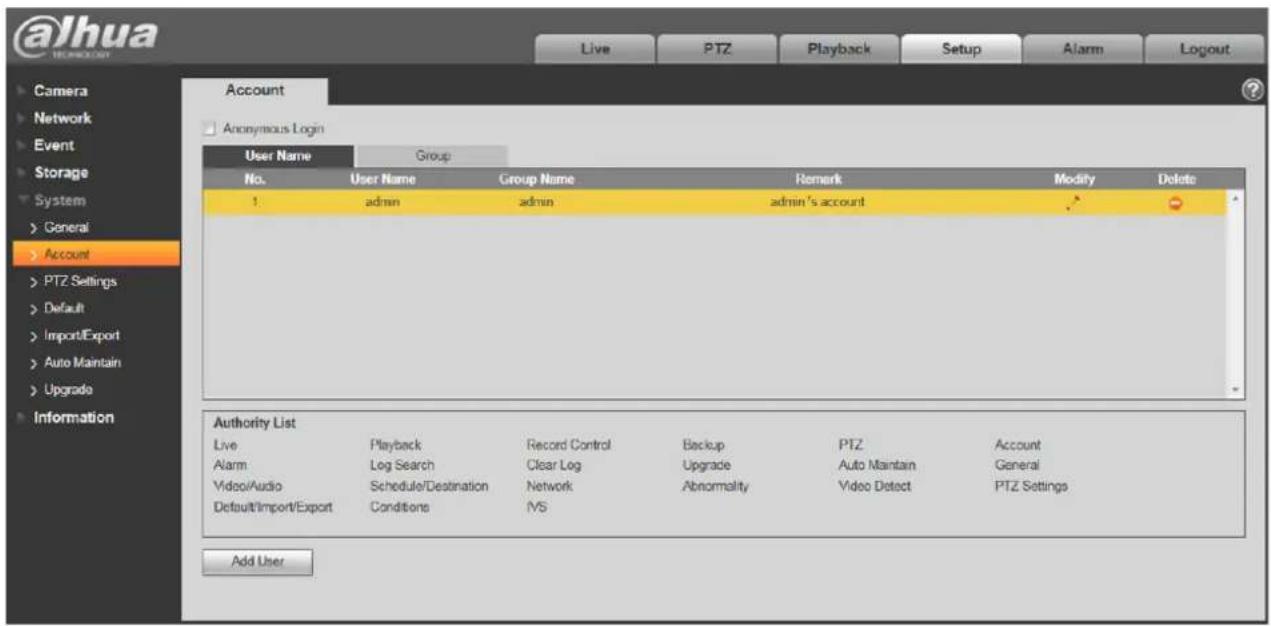Expand the Event menu section
The image size is (1271, 626).
54,145
